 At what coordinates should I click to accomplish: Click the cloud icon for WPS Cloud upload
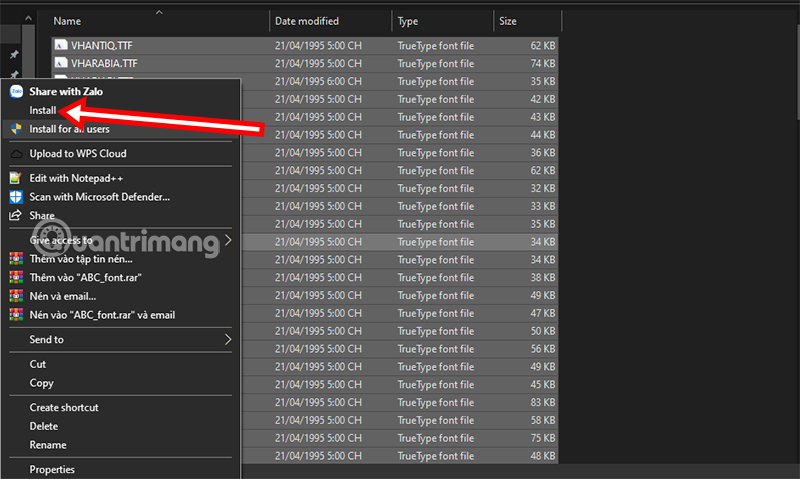16,154
